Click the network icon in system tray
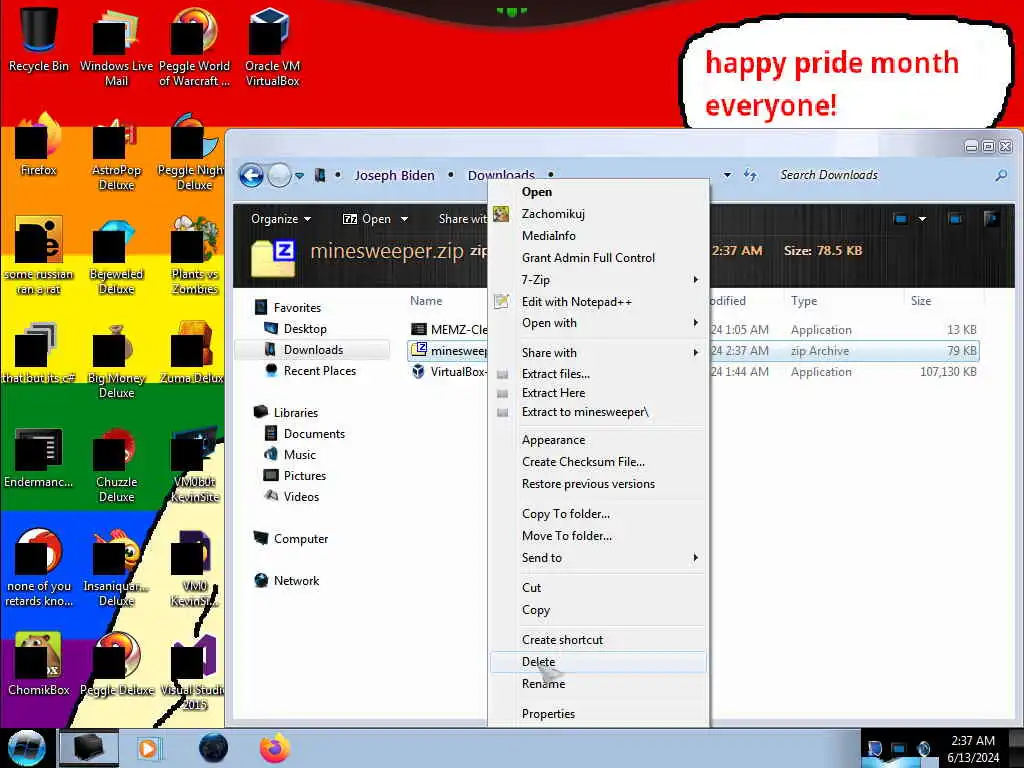Viewport: 1024px width, 768px height. click(x=899, y=748)
